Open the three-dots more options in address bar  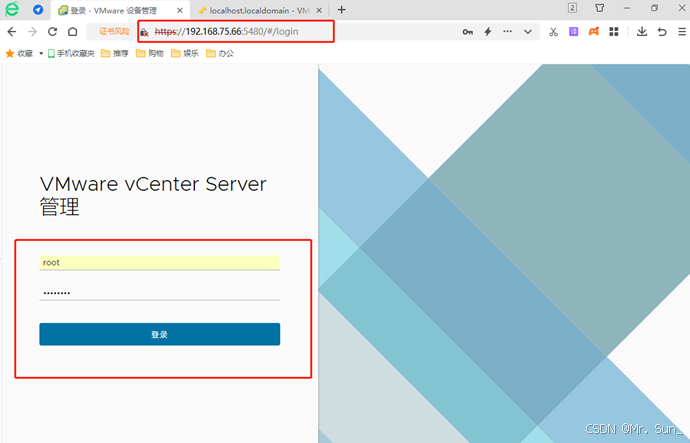[507, 32]
